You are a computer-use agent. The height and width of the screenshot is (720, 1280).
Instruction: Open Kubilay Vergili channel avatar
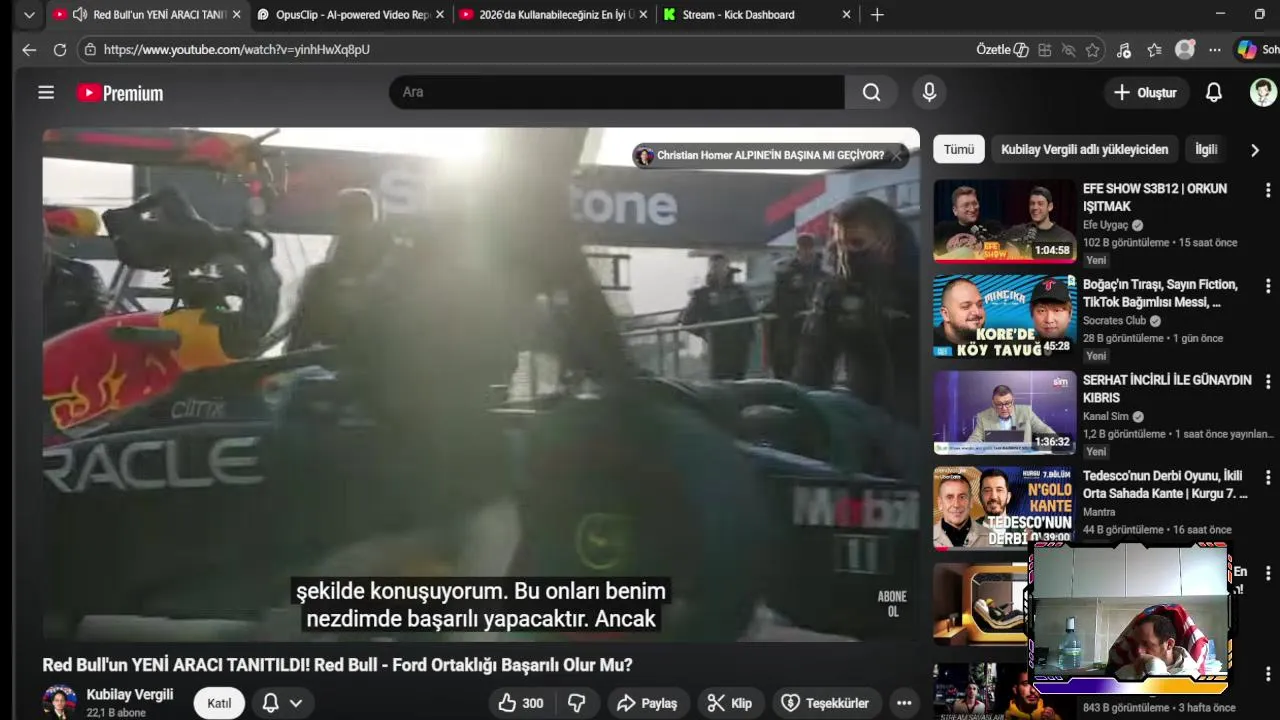coord(59,702)
